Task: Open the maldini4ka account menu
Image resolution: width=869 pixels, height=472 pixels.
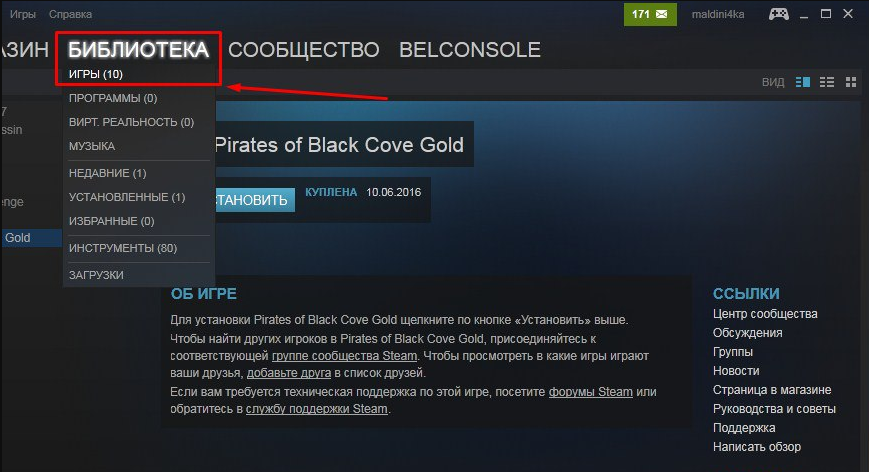Action: [718, 14]
